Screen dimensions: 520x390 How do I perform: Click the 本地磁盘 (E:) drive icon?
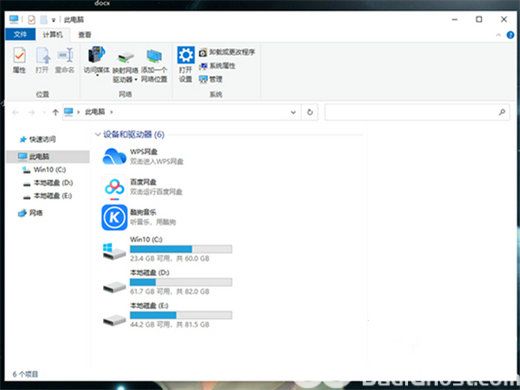pyautogui.click(x=114, y=320)
